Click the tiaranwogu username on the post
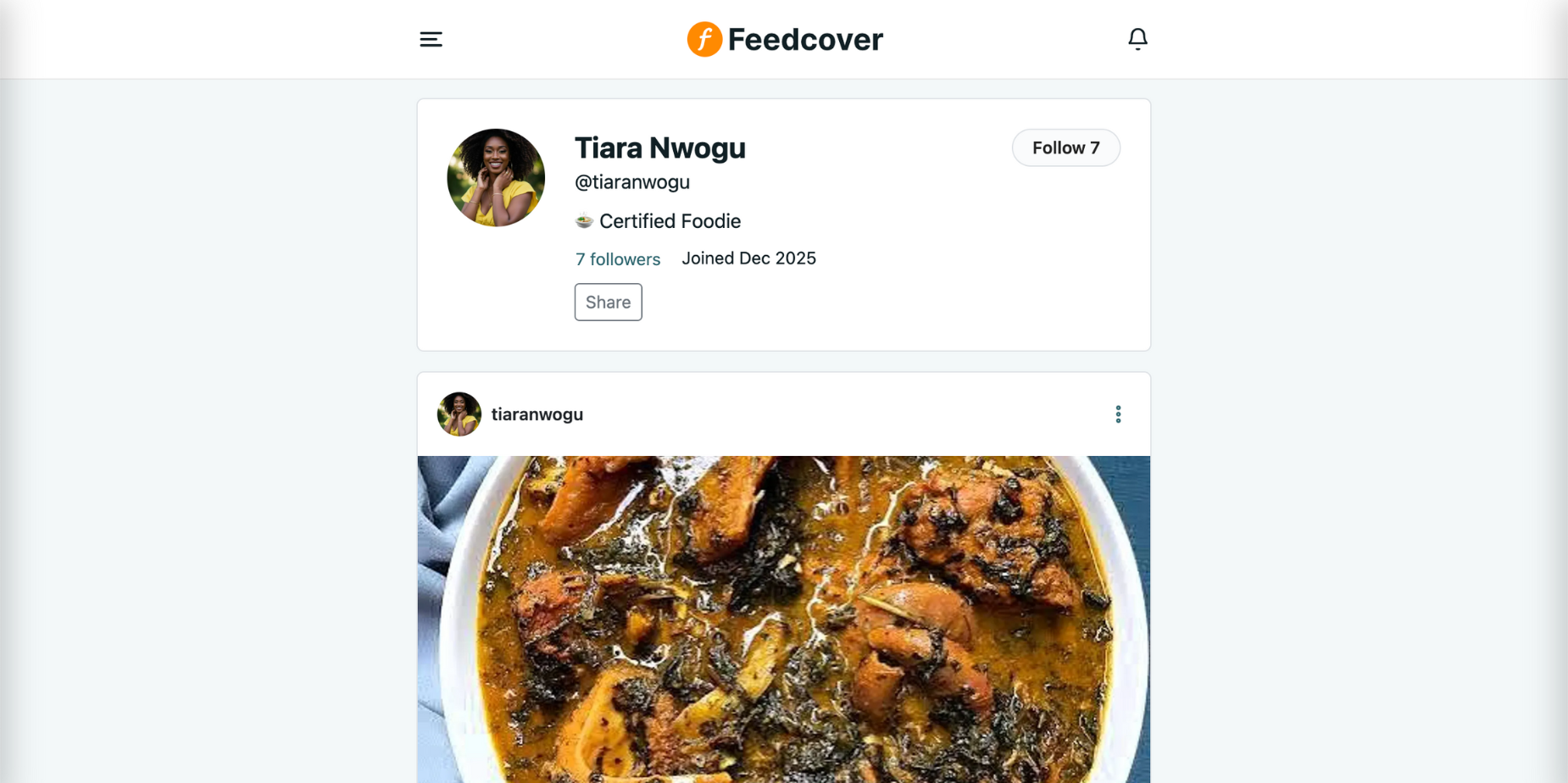Image resolution: width=1568 pixels, height=783 pixels. 537,414
